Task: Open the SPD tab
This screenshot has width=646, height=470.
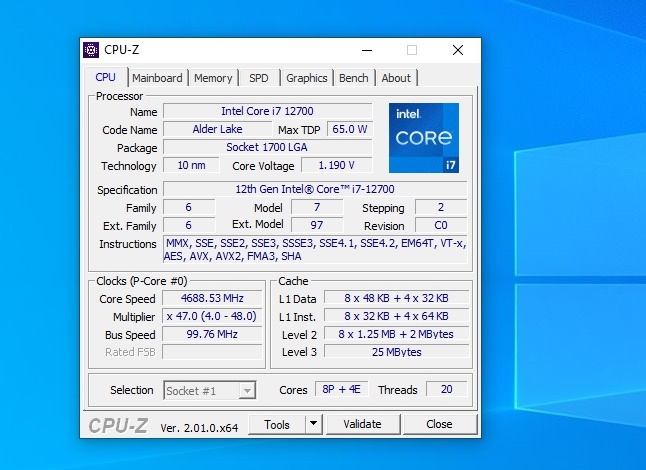Action: pos(259,78)
